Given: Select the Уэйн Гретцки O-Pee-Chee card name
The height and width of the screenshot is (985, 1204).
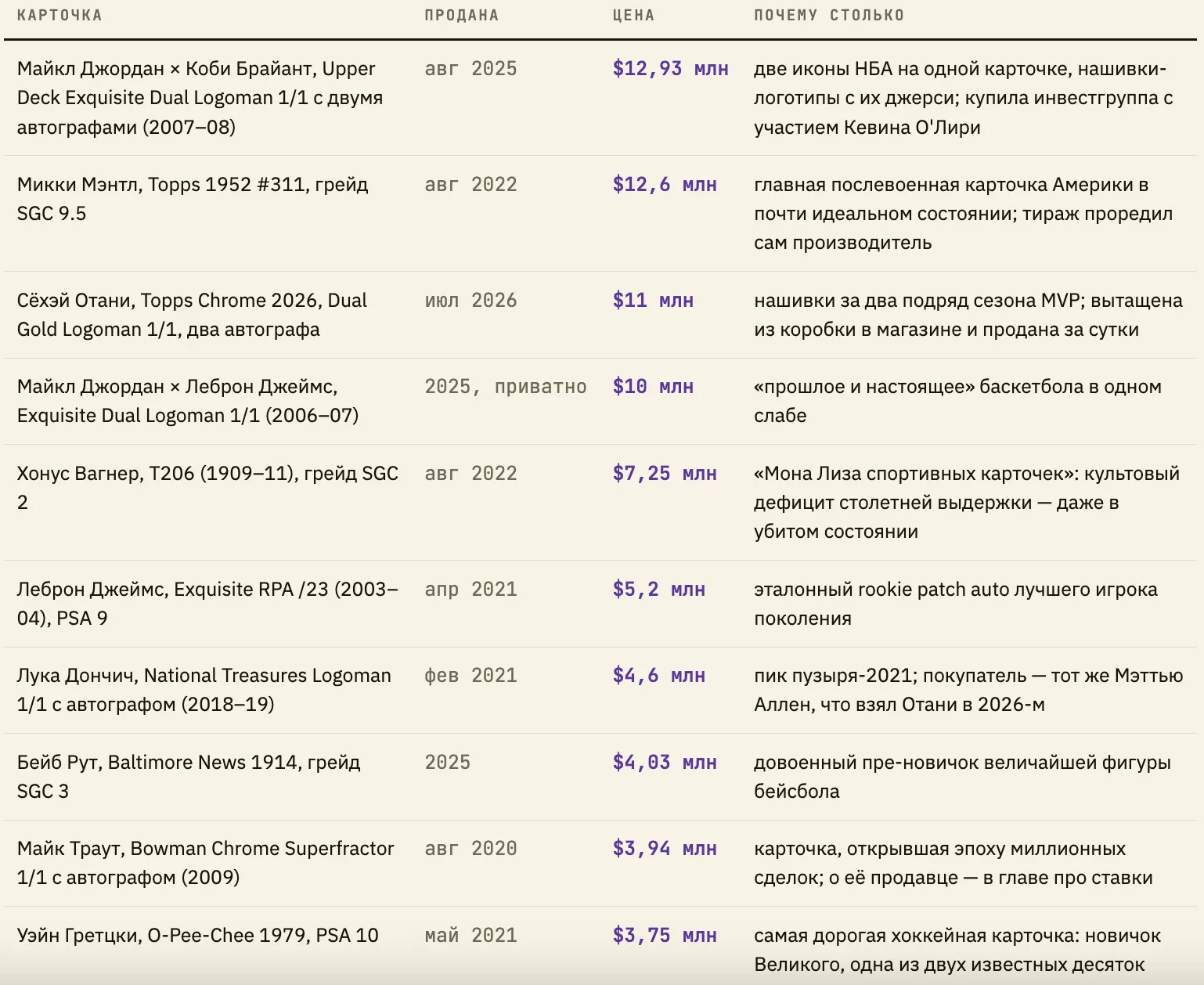Looking at the screenshot, I should 197,936.
